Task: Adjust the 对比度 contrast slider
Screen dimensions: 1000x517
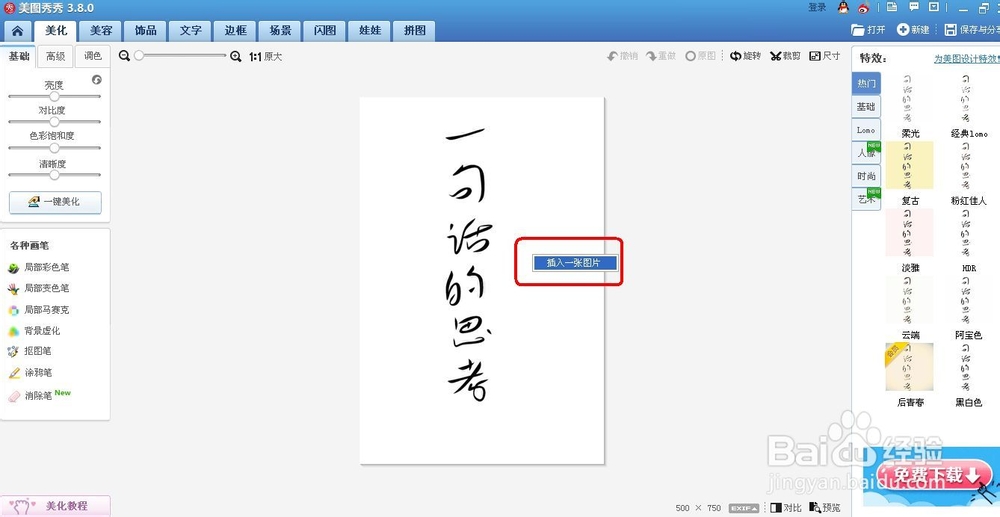Action: pyautogui.click(x=54, y=121)
